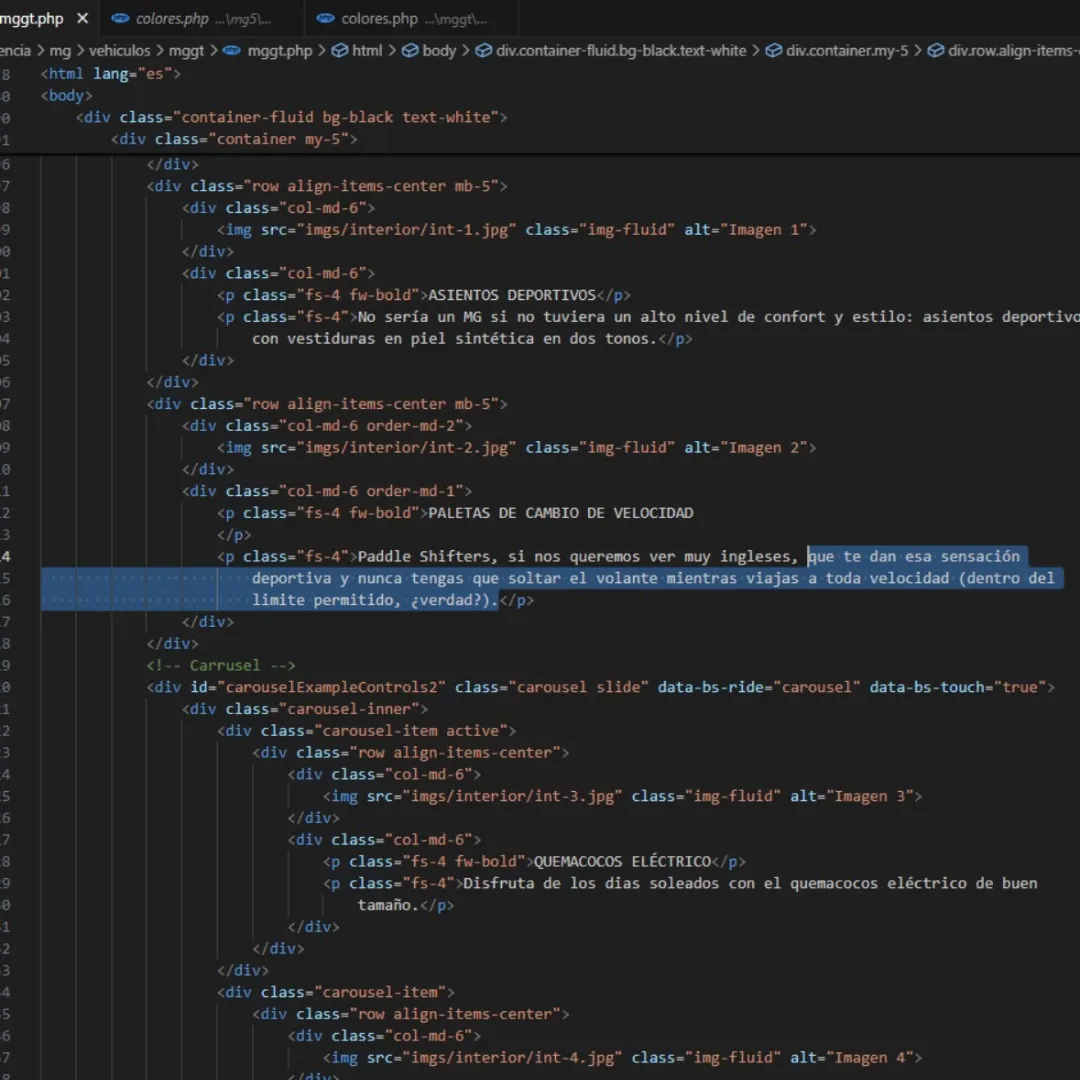Click the html symbol icon in breadcrumbs

(x=340, y=50)
